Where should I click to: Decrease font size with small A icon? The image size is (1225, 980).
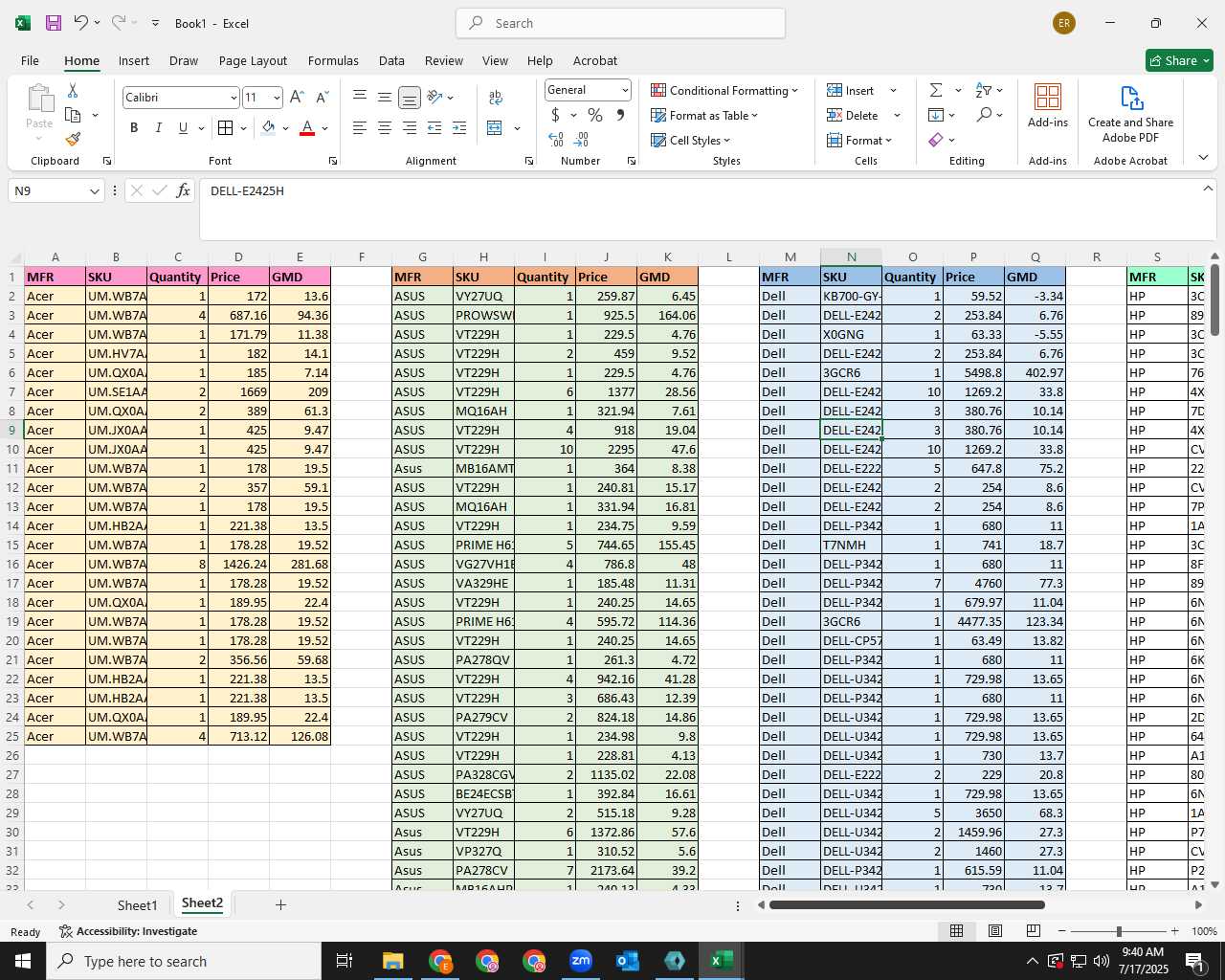322,98
